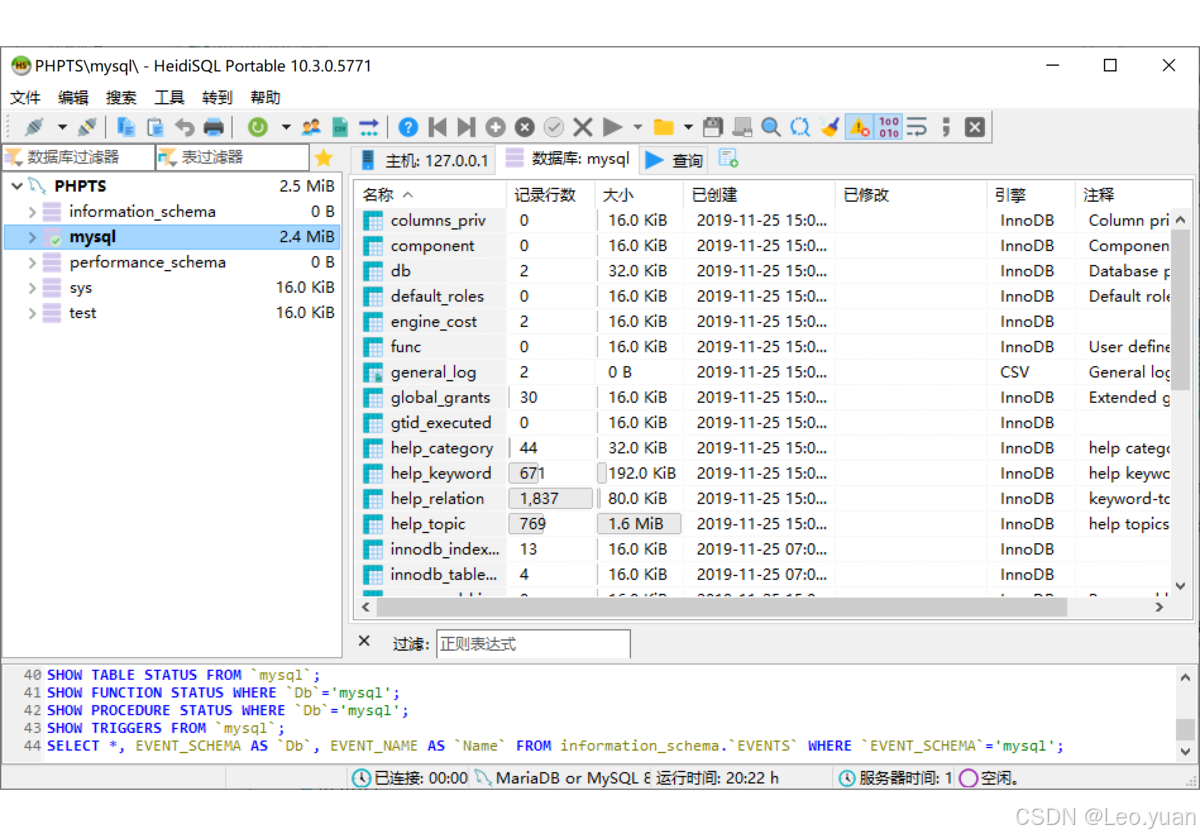
Task: Open the dropdown arrow beside connect icon
Action: pyautogui.click(x=62, y=127)
